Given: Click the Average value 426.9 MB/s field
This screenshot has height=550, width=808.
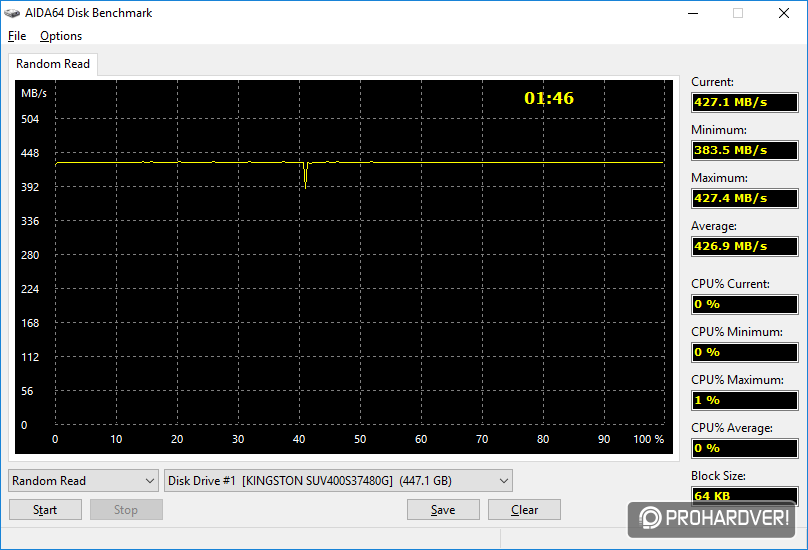Looking at the screenshot, I should [x=745, y=246].
